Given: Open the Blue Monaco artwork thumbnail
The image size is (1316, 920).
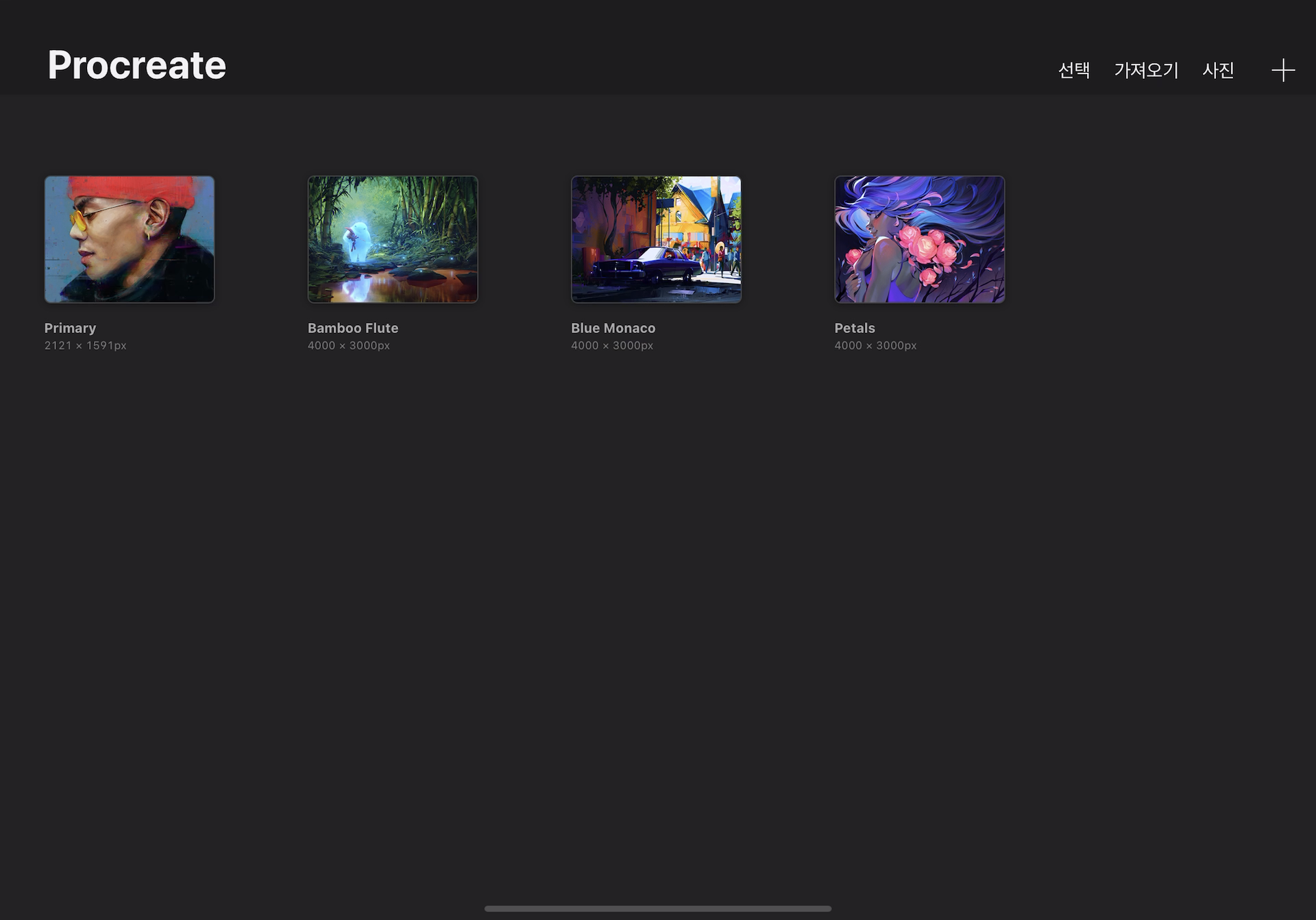Looking at the screenshot, I should 656,239.
